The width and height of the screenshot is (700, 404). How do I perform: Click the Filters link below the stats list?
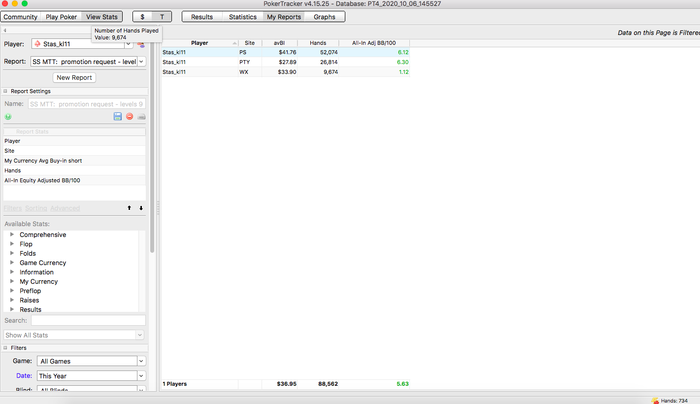[x=13, y=208]
